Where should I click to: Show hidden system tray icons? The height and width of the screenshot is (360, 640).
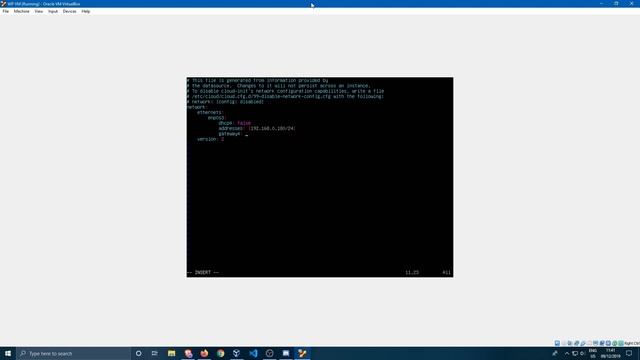point(567,353)
